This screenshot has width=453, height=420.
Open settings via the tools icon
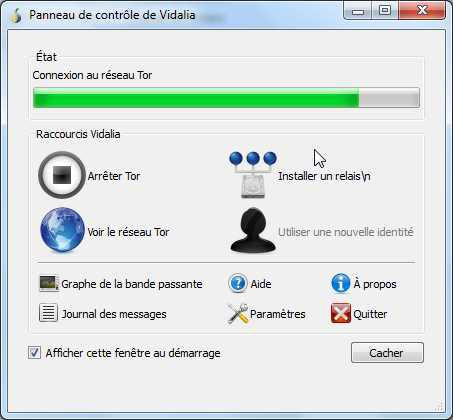[x=238, y=314]
